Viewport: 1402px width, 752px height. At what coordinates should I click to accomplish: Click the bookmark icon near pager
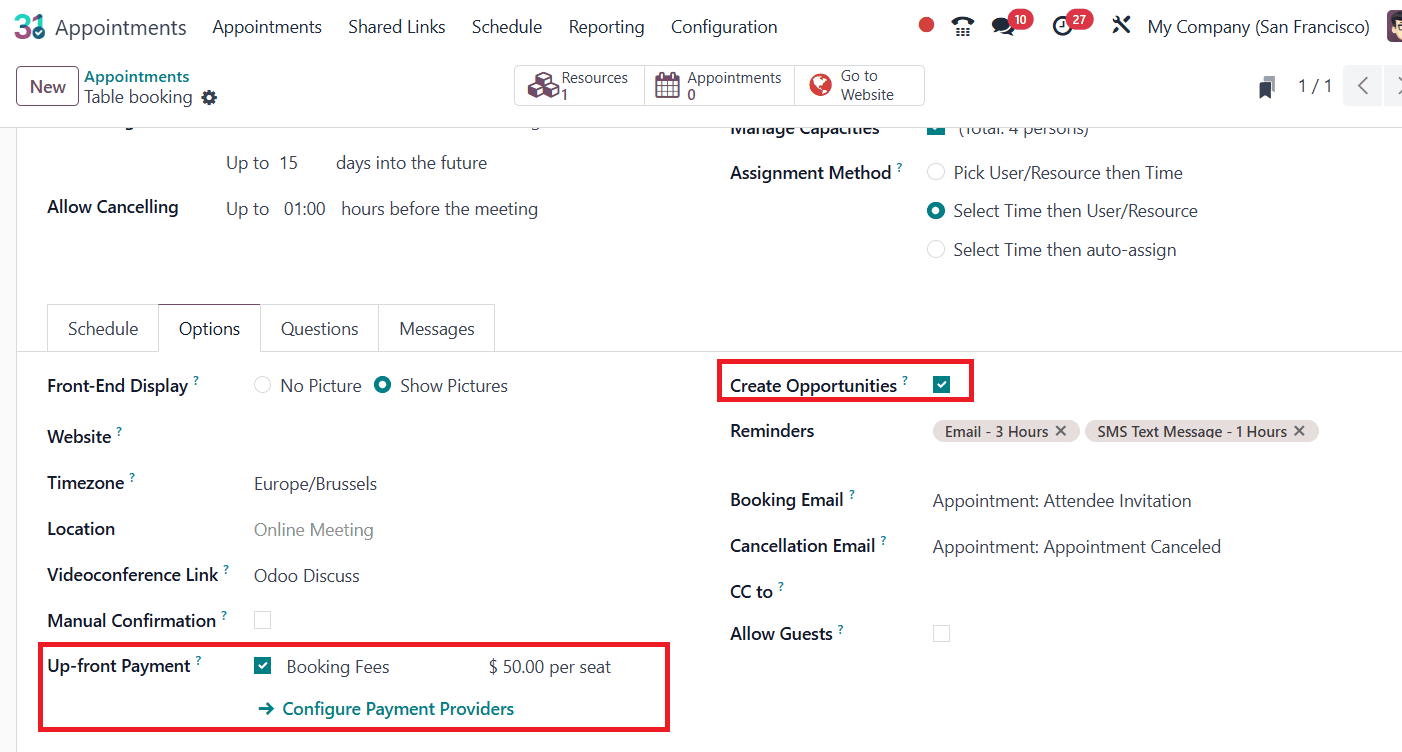(1267, 87)
